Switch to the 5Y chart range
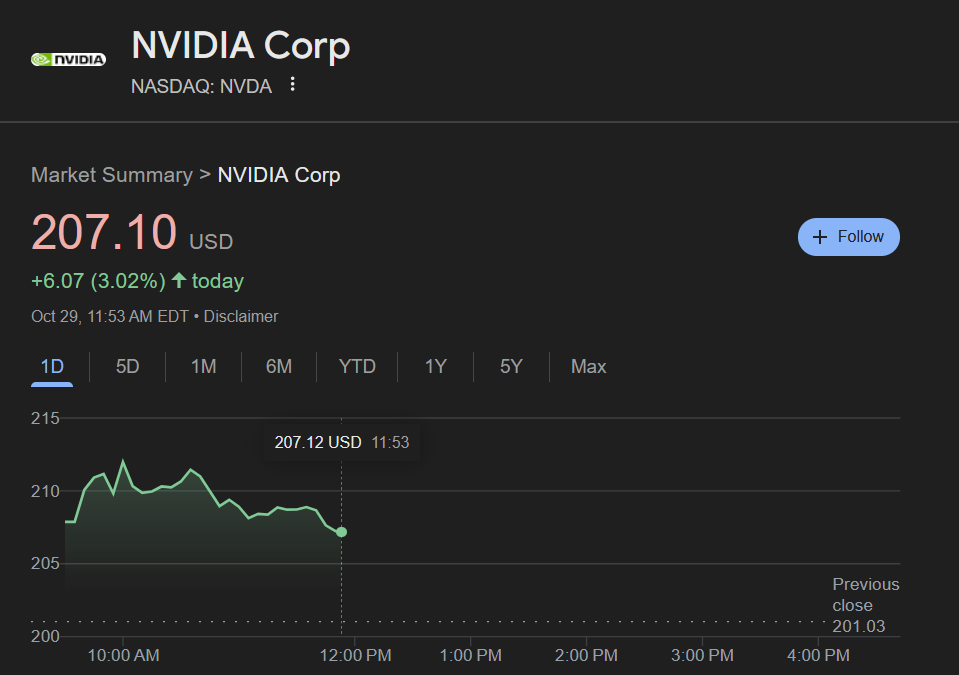This screenshot has height=675, width=959. (x=511, y=367)
